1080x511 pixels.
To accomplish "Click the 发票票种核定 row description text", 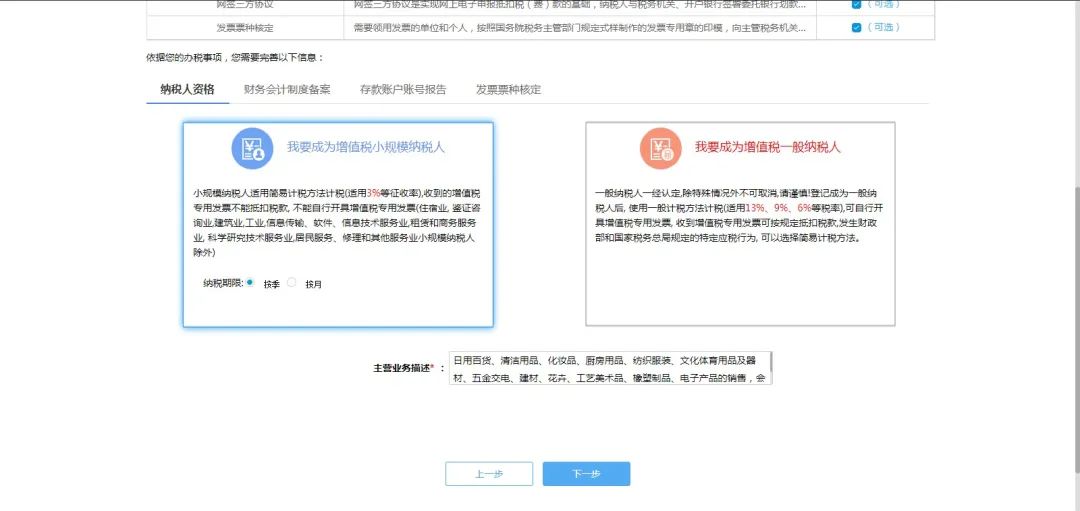I will pyautogui.click(x=579, y=28).
